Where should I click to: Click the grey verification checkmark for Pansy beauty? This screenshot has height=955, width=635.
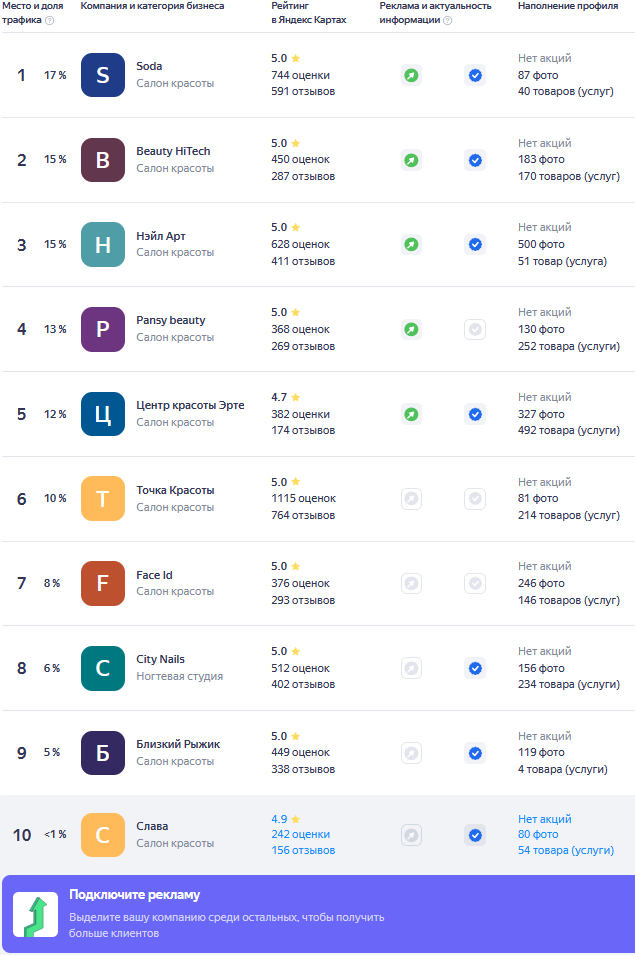tap(475, 329)
